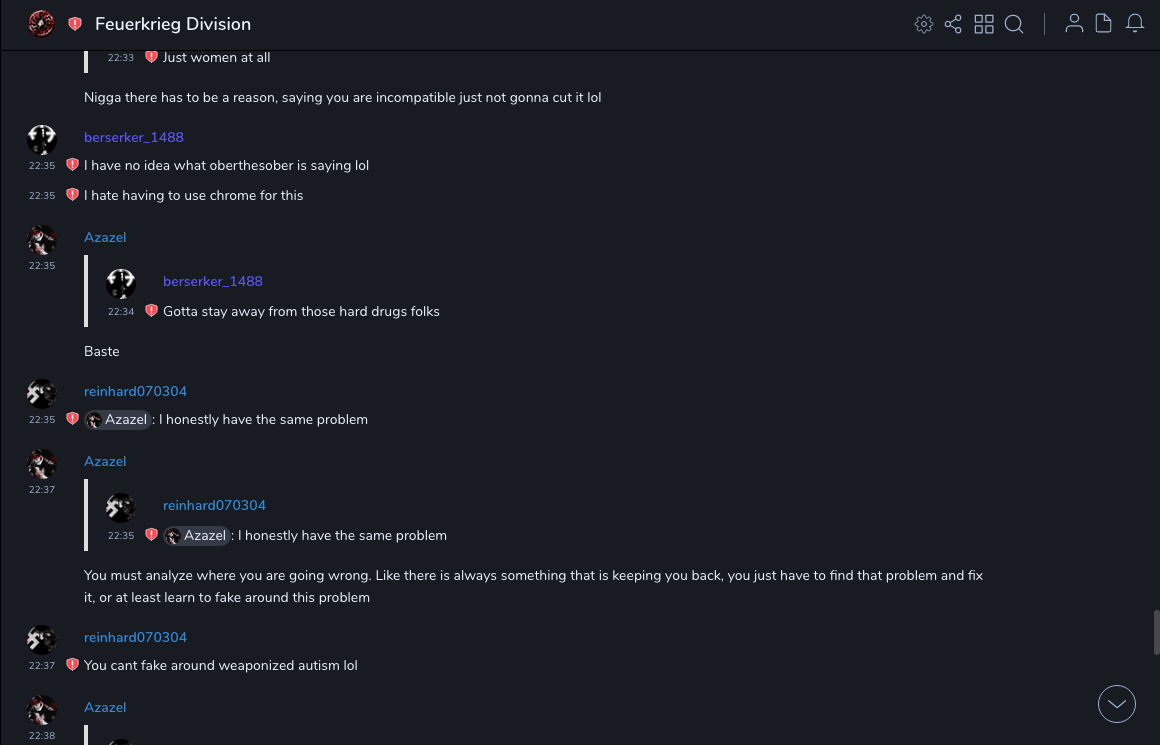Image resolution: width=1160 pixels, height=745 pixels.
Task: Click the share icon in the top bar
Action: 953,24
